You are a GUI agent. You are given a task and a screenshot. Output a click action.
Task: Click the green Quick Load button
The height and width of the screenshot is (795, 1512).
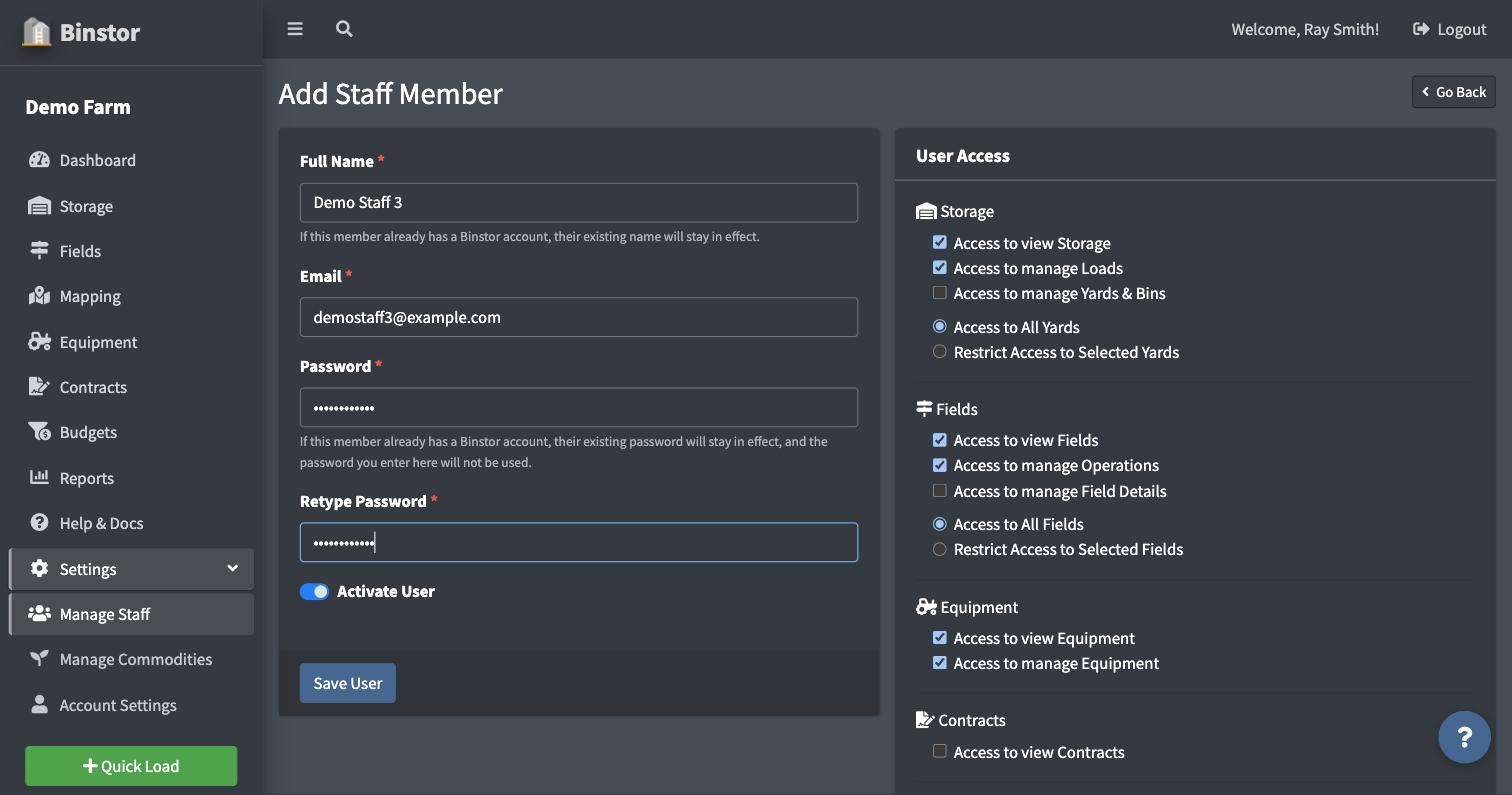[131, 766]
